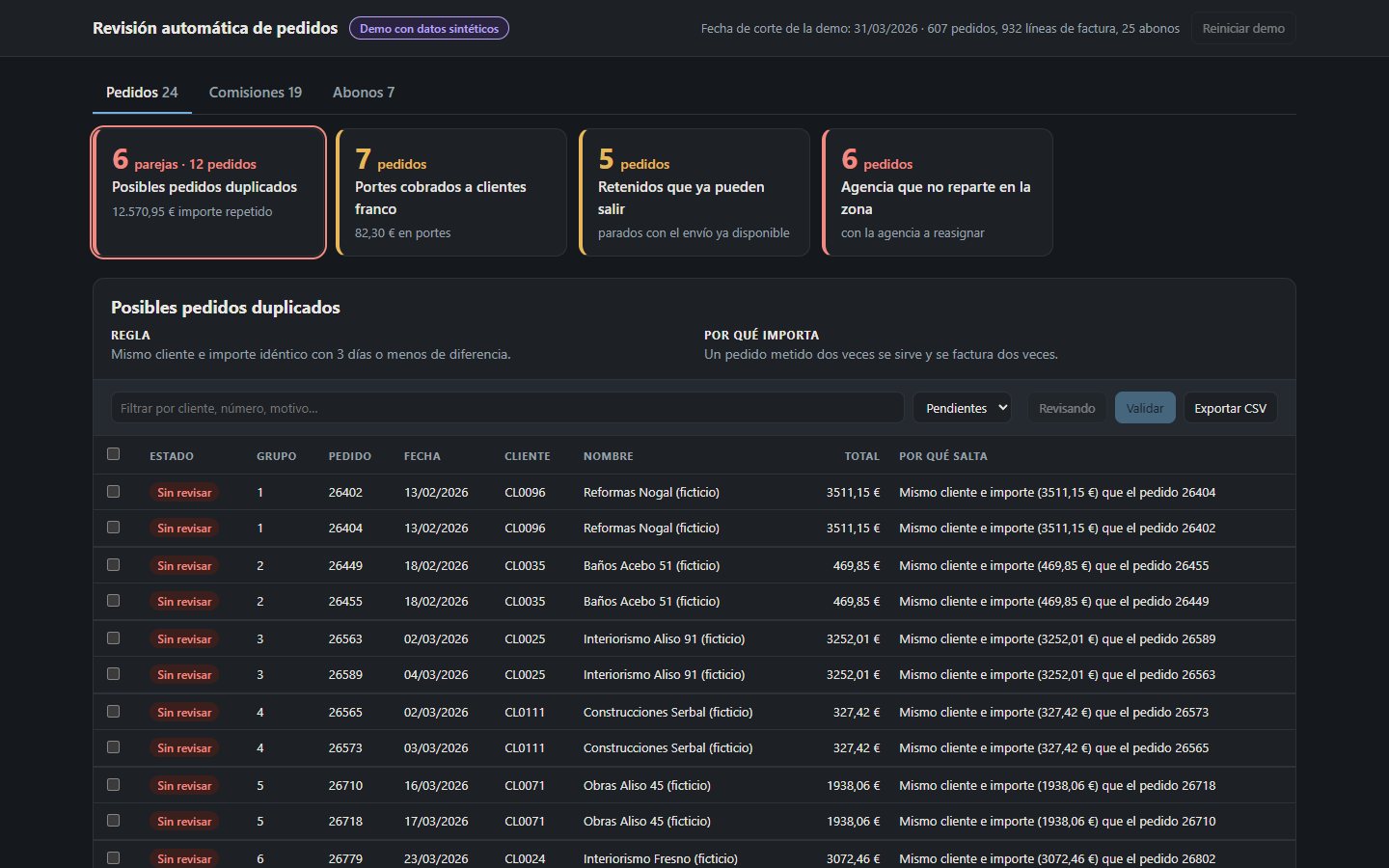The height and width of the screenshot is (868, 1389).
Task: Open the Portes cobrados a clientes franco card
Action: (451, 192)
